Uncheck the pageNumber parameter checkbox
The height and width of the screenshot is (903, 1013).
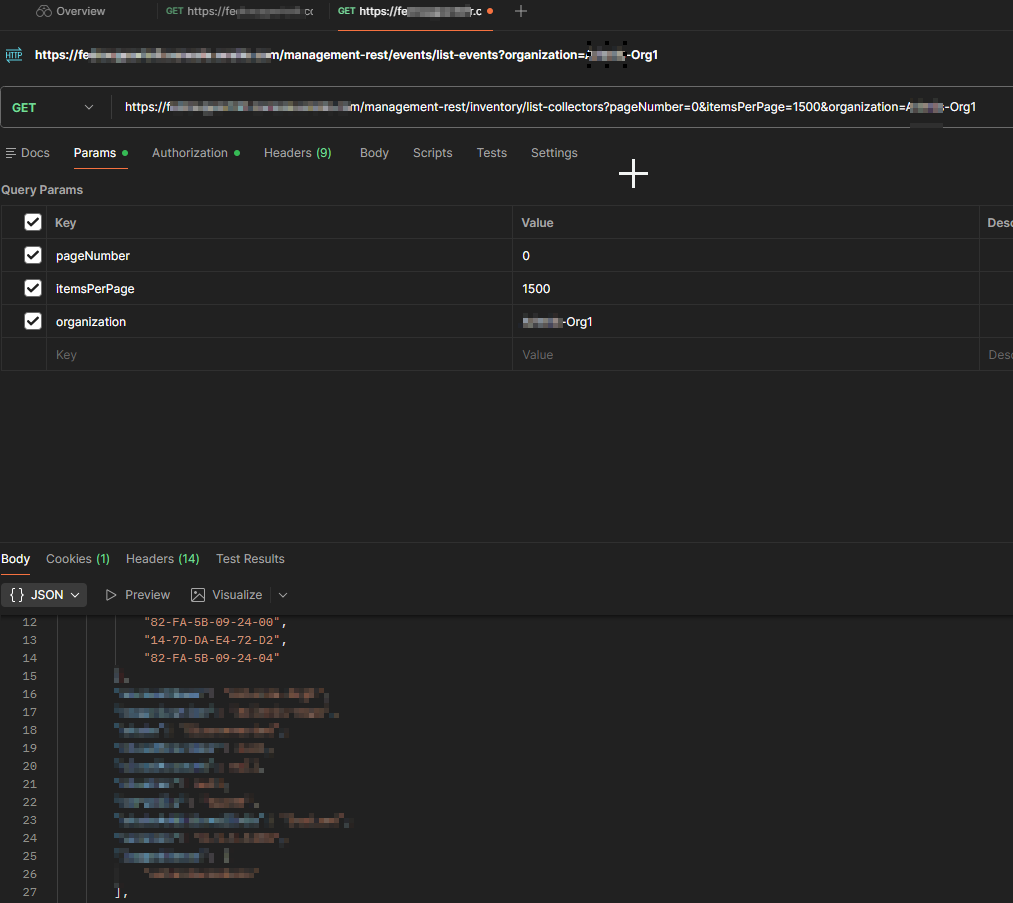tap(33, 255)
